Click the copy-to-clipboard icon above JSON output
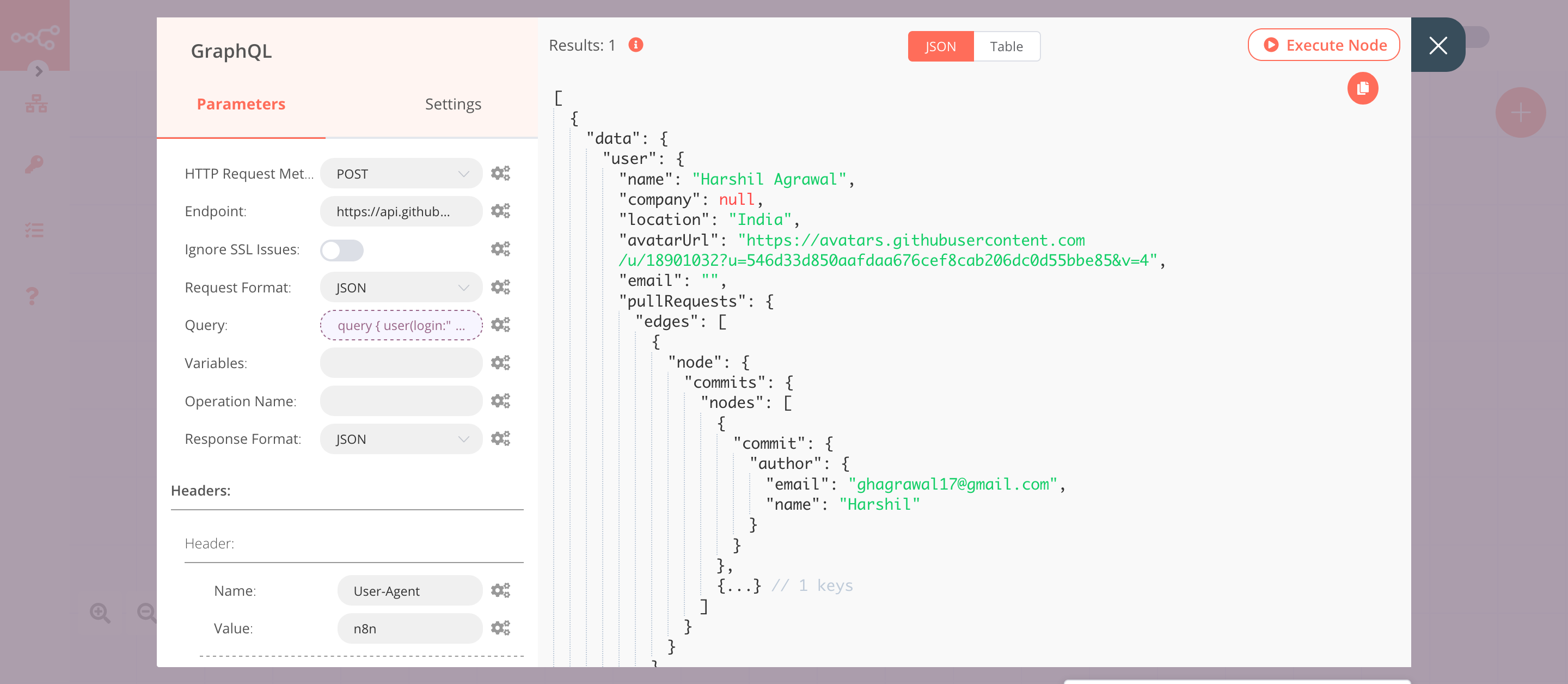The height and width of the screenshot is (684, 1568). pyautogui.click(x=1362, y=88)
